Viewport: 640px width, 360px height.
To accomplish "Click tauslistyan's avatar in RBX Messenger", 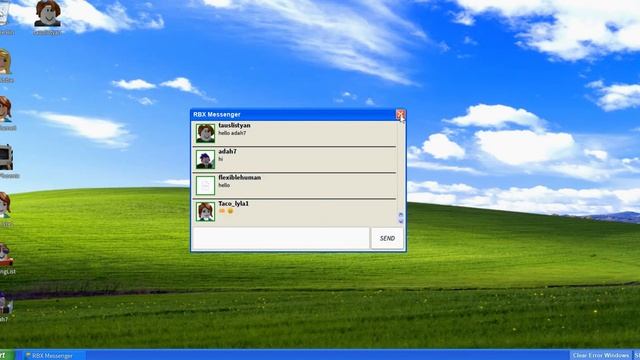I will point(205,133).
